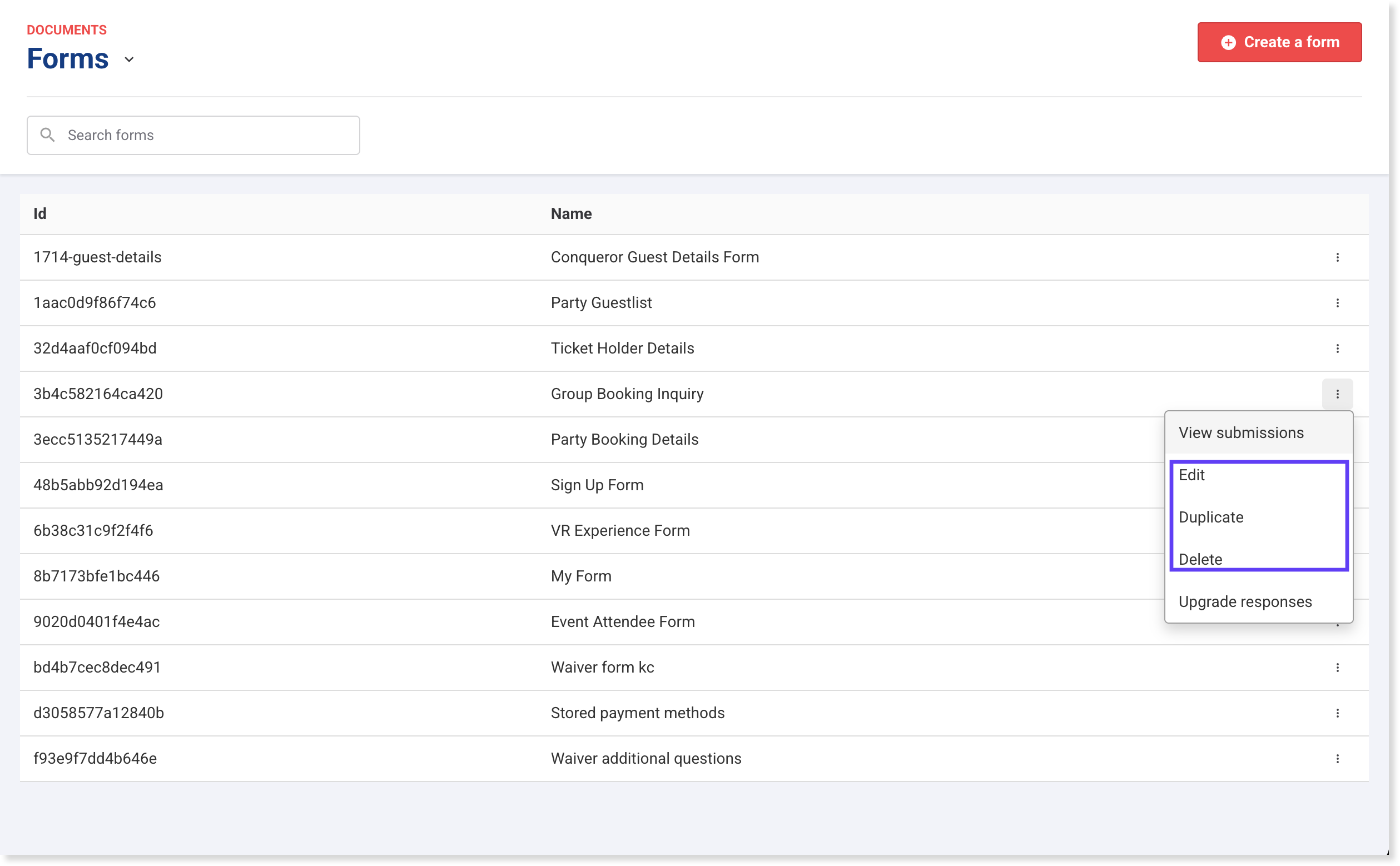Close the Group Booking Inquiry kebab menu
Screen dimensions: 1400x866
pyautogui.click(x=1337, y=394)
